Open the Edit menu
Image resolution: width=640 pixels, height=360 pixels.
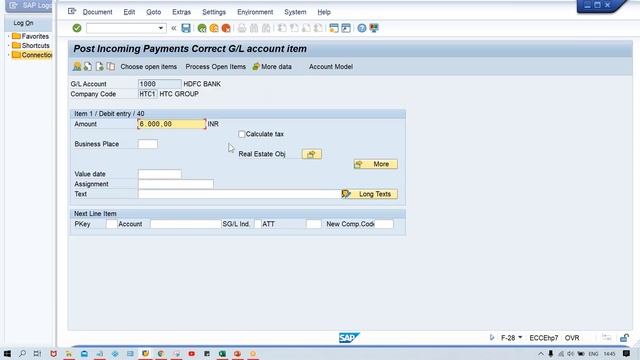coord(129,12)
